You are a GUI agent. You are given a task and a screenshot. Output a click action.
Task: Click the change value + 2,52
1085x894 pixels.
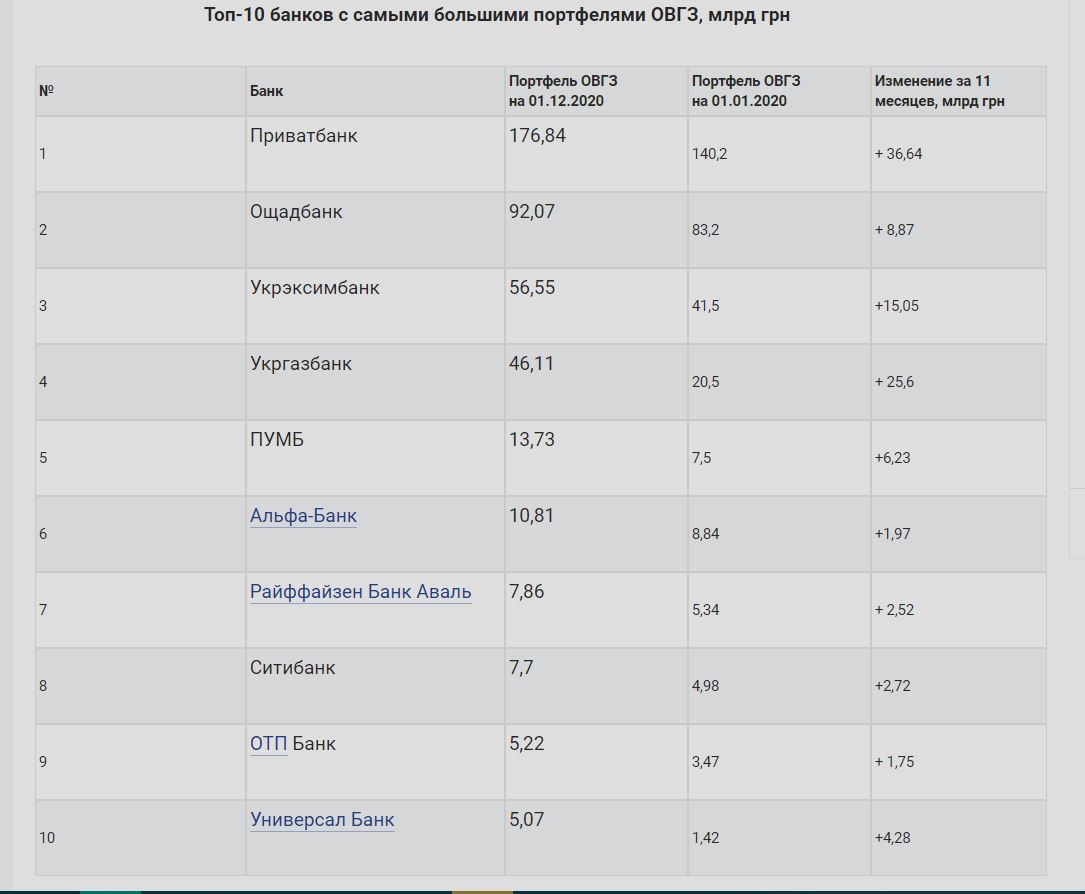coord(894,610)
